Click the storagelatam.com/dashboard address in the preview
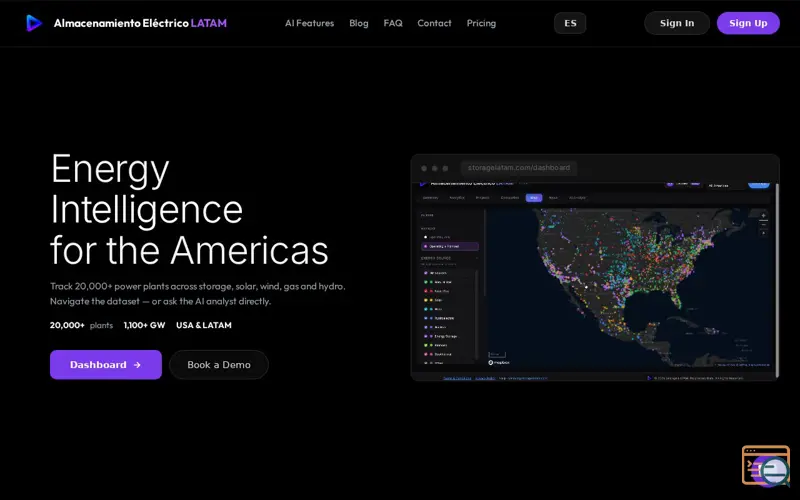This screenshot has height=500, width=800. (x=519, y=167)
